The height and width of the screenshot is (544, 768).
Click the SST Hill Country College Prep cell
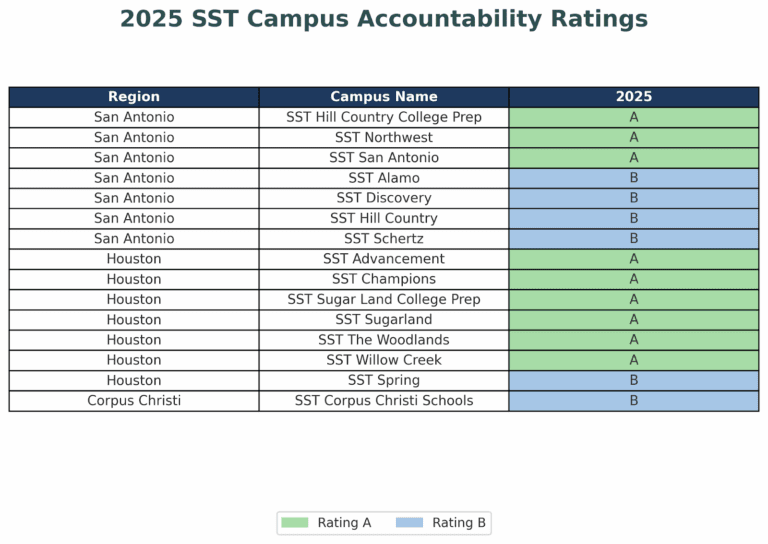coord(384,118)
